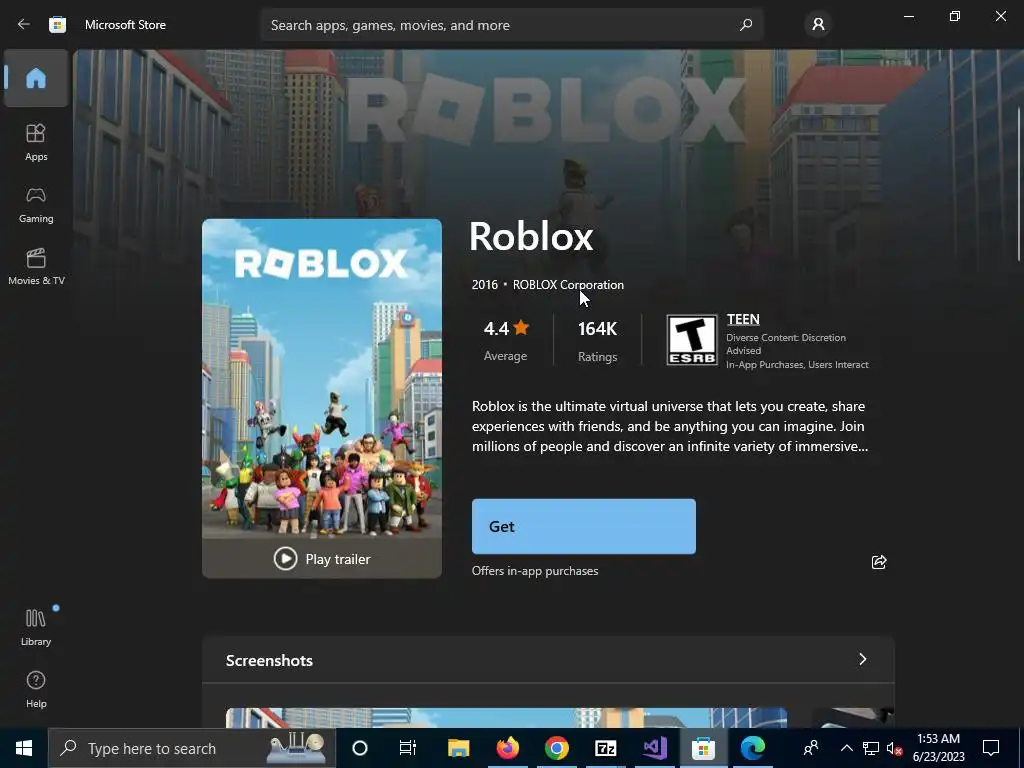Open ROBLOX Corporation publisher link
Image resolution: width=1024 pixels, height=768 pixels.
(568, 285)
